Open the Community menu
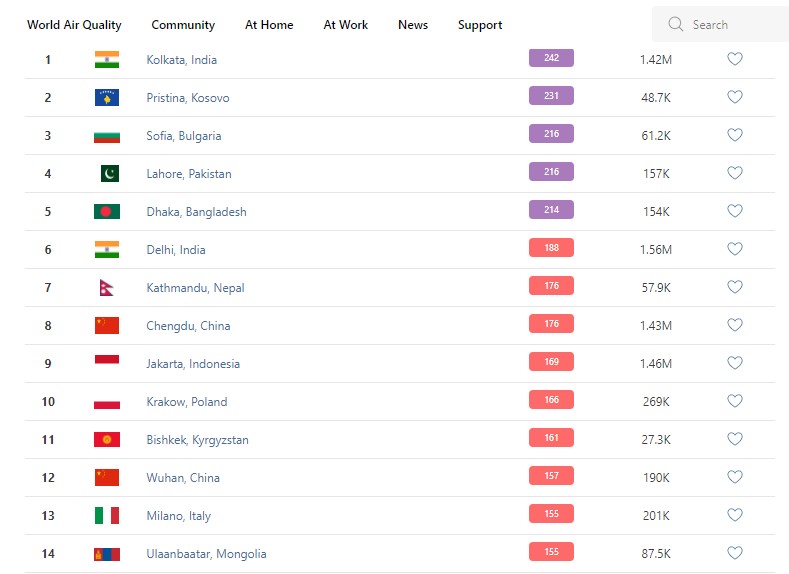789x574 pixels. [183, 25]
